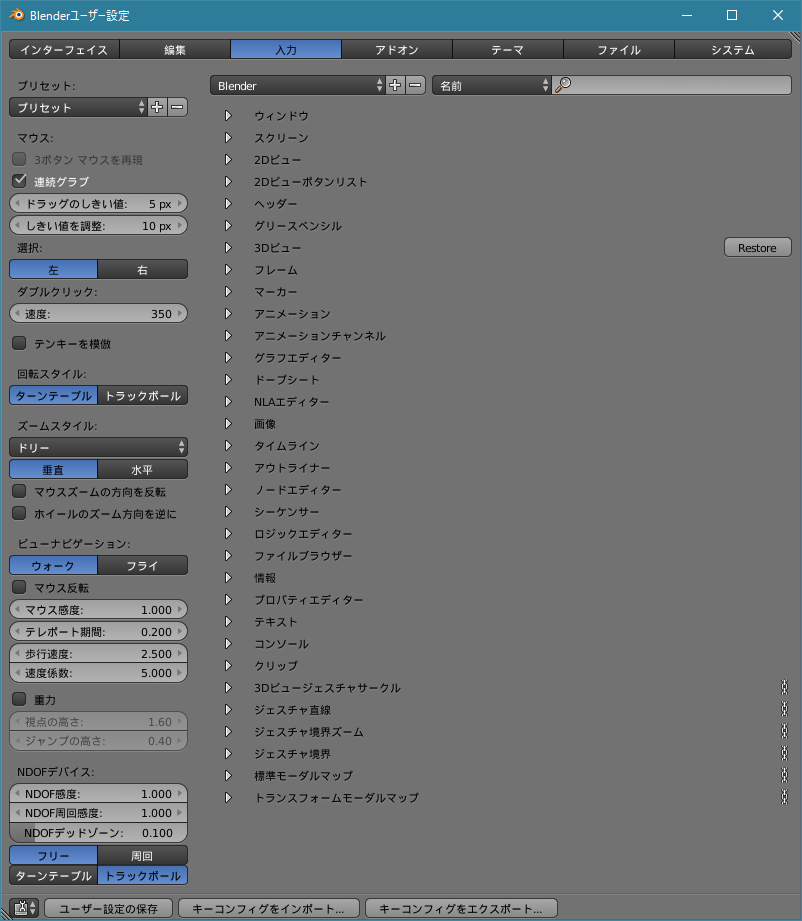Open the テーマ tab
802x921 pixels.
[x=508, y=50]
